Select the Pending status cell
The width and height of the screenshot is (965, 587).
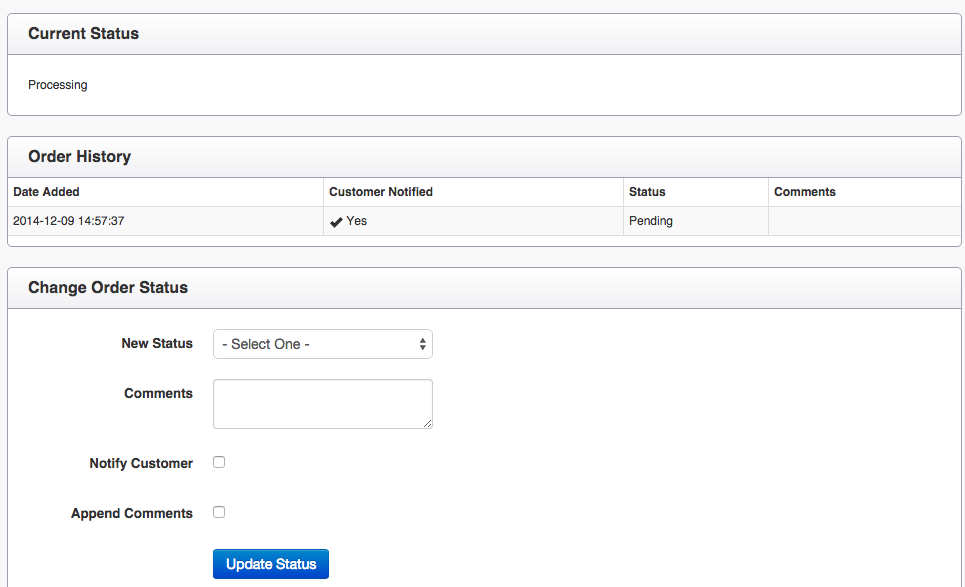tap(650, 221)
